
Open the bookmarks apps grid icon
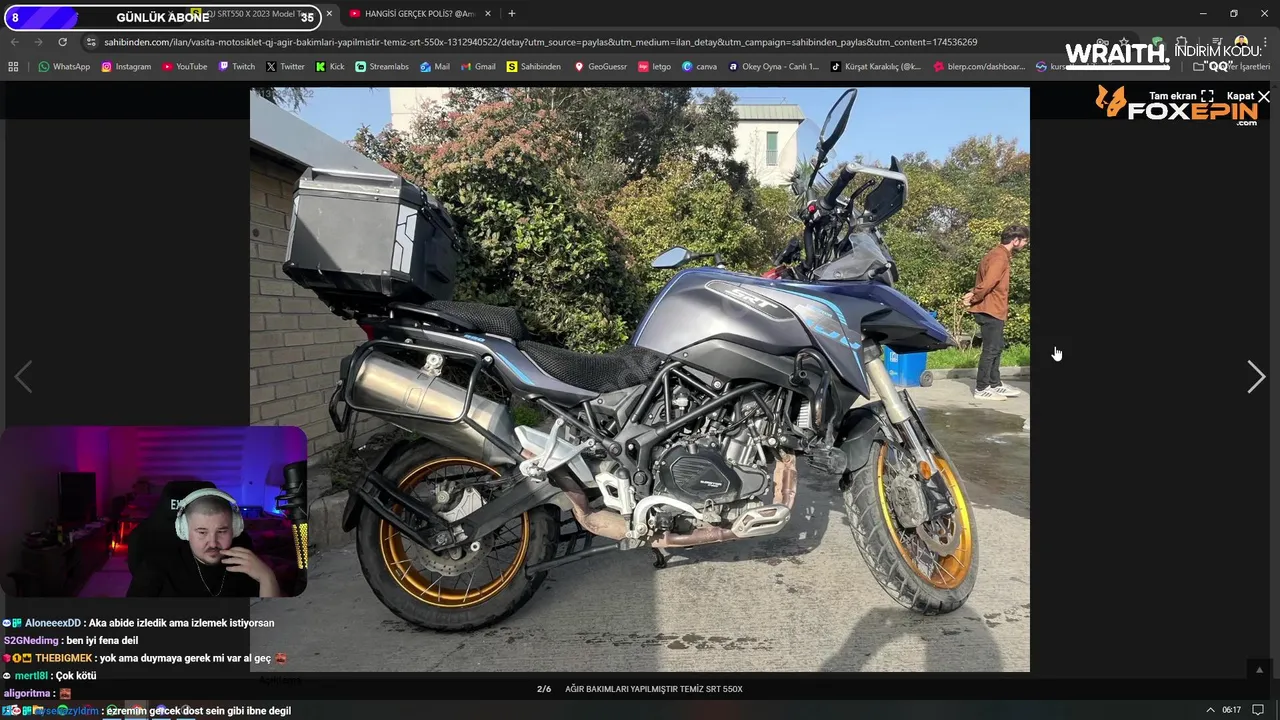pos(13,66)
